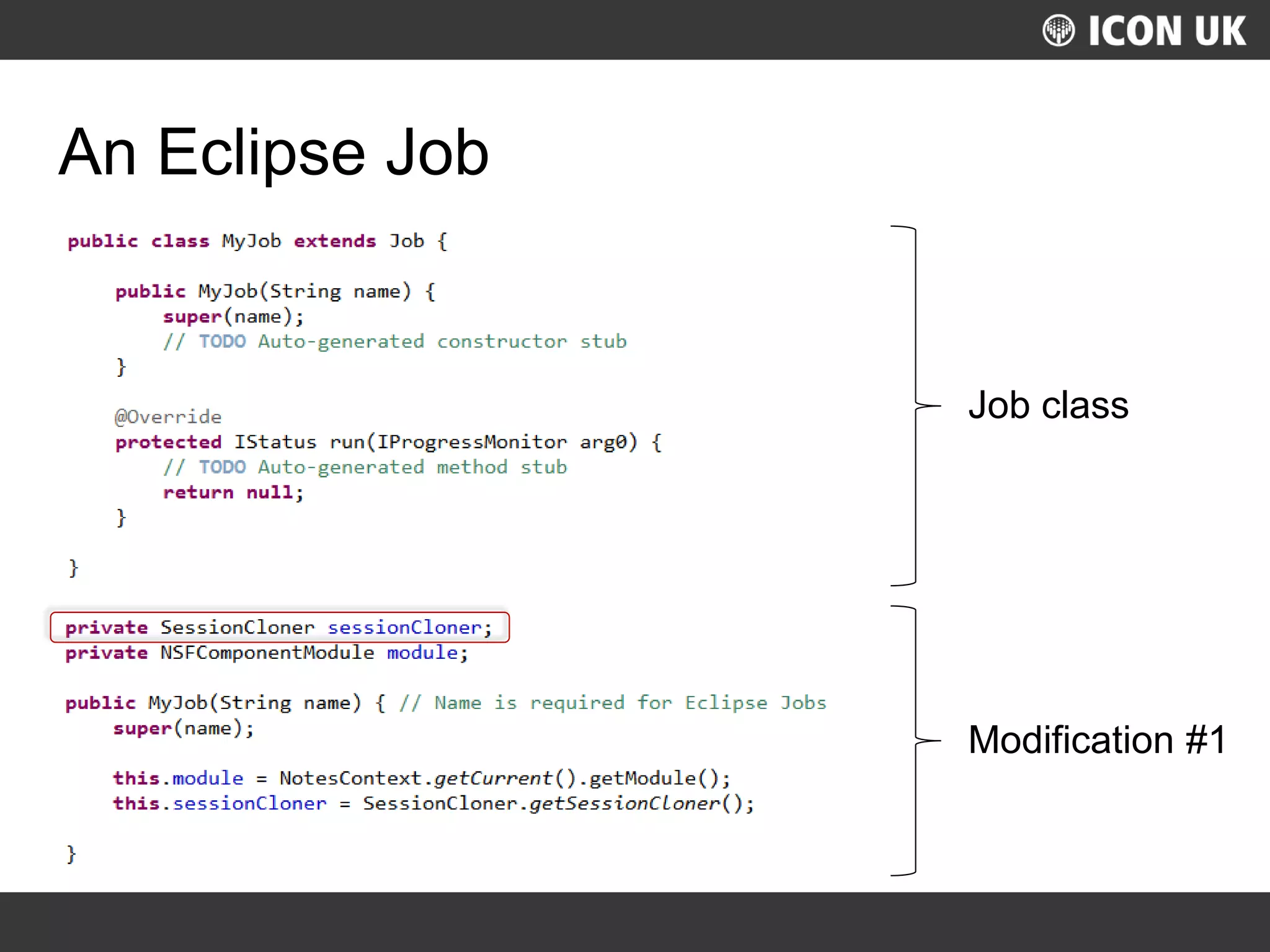Image resolution: width=1270 pixels, height=952 pixels.
Task: Click the first 'public MyJob(String name) {' constructor line
Action: (276, 291)
